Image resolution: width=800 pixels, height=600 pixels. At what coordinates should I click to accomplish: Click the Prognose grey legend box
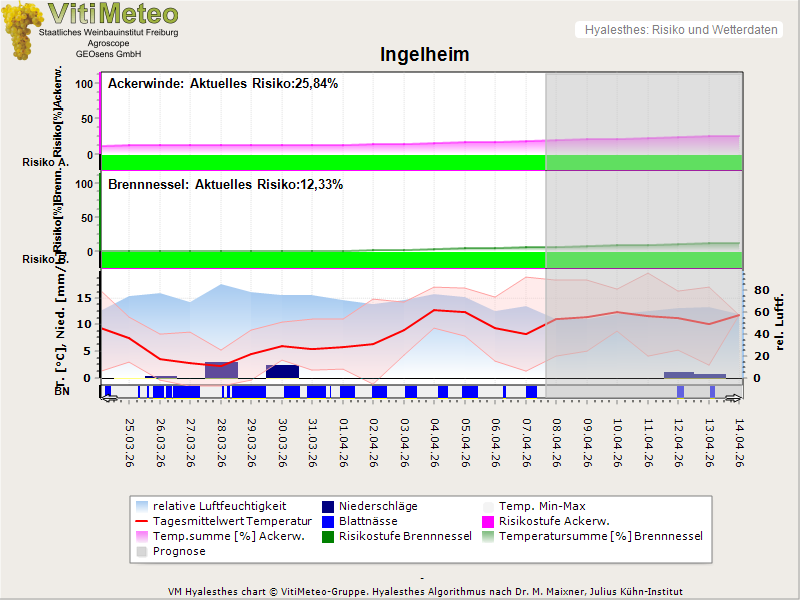point(141,551)
